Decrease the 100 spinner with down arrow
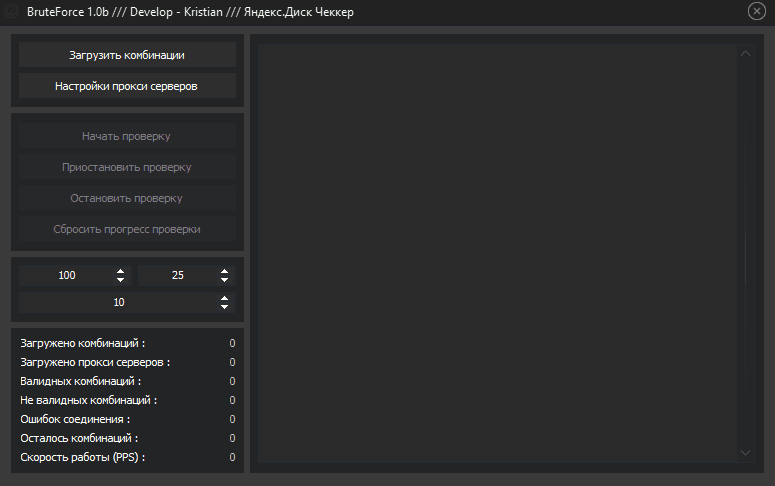 (x=121, y=280)
